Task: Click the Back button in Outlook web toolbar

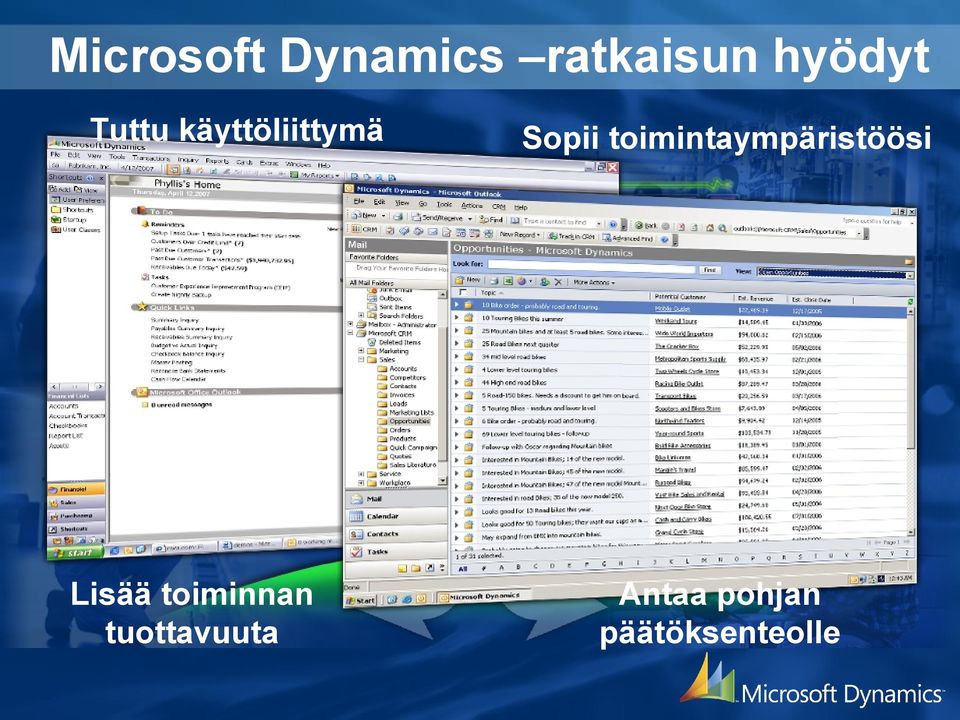Action: point(647,226)
